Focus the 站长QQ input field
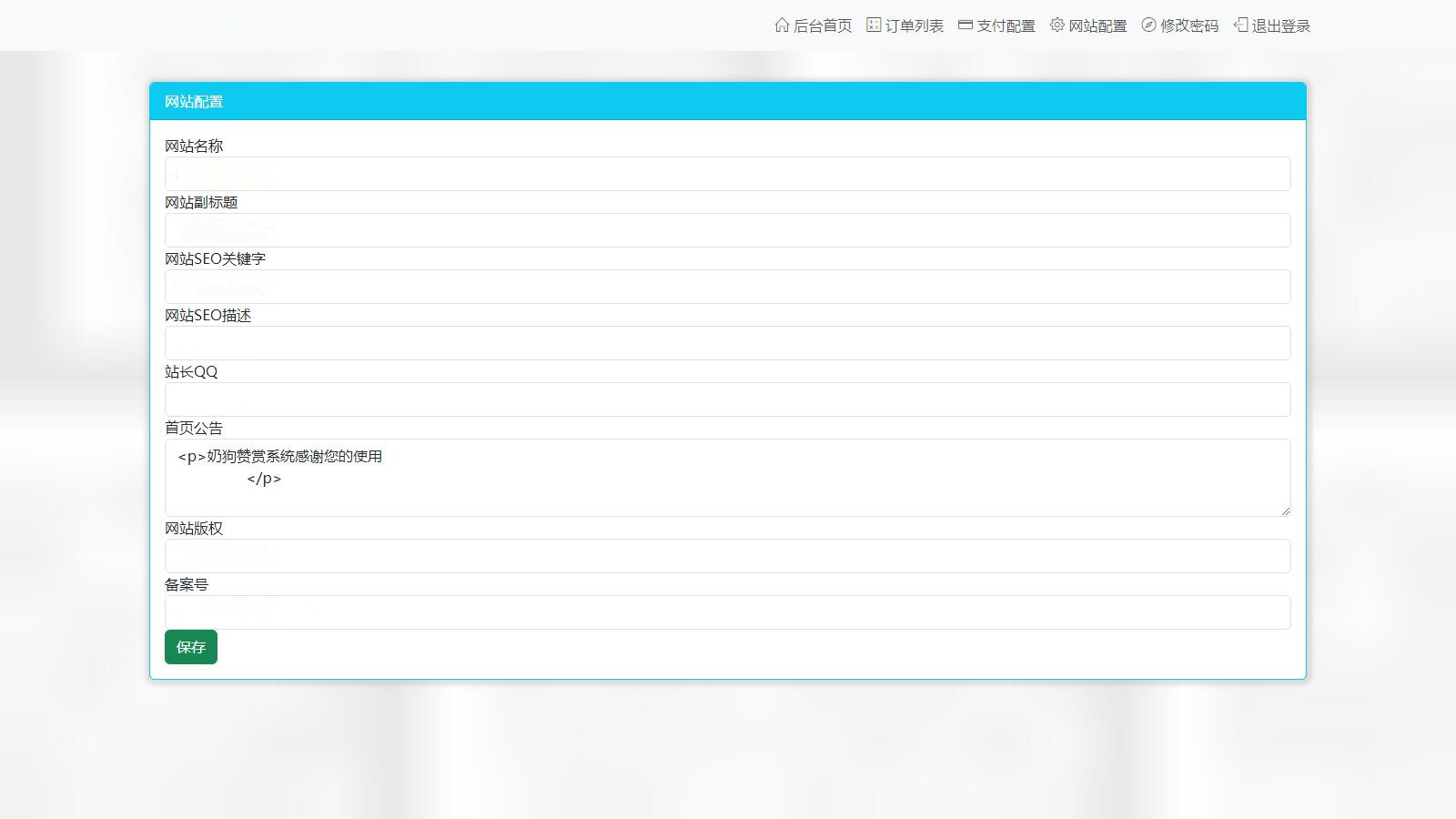The width and height of the screenshot is (1456, 819). [727, 399]
